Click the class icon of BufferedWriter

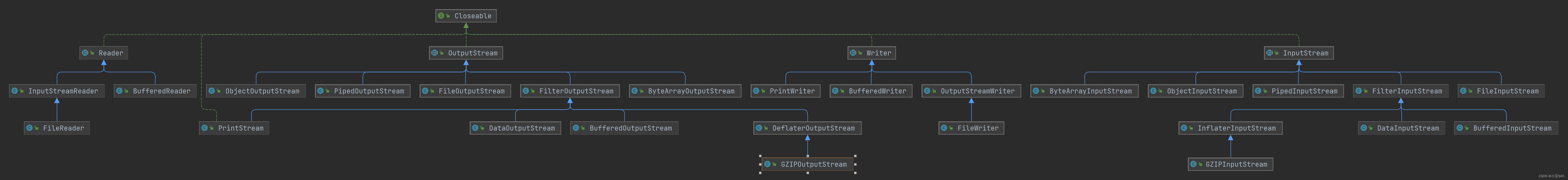click(x=835, y=91)
